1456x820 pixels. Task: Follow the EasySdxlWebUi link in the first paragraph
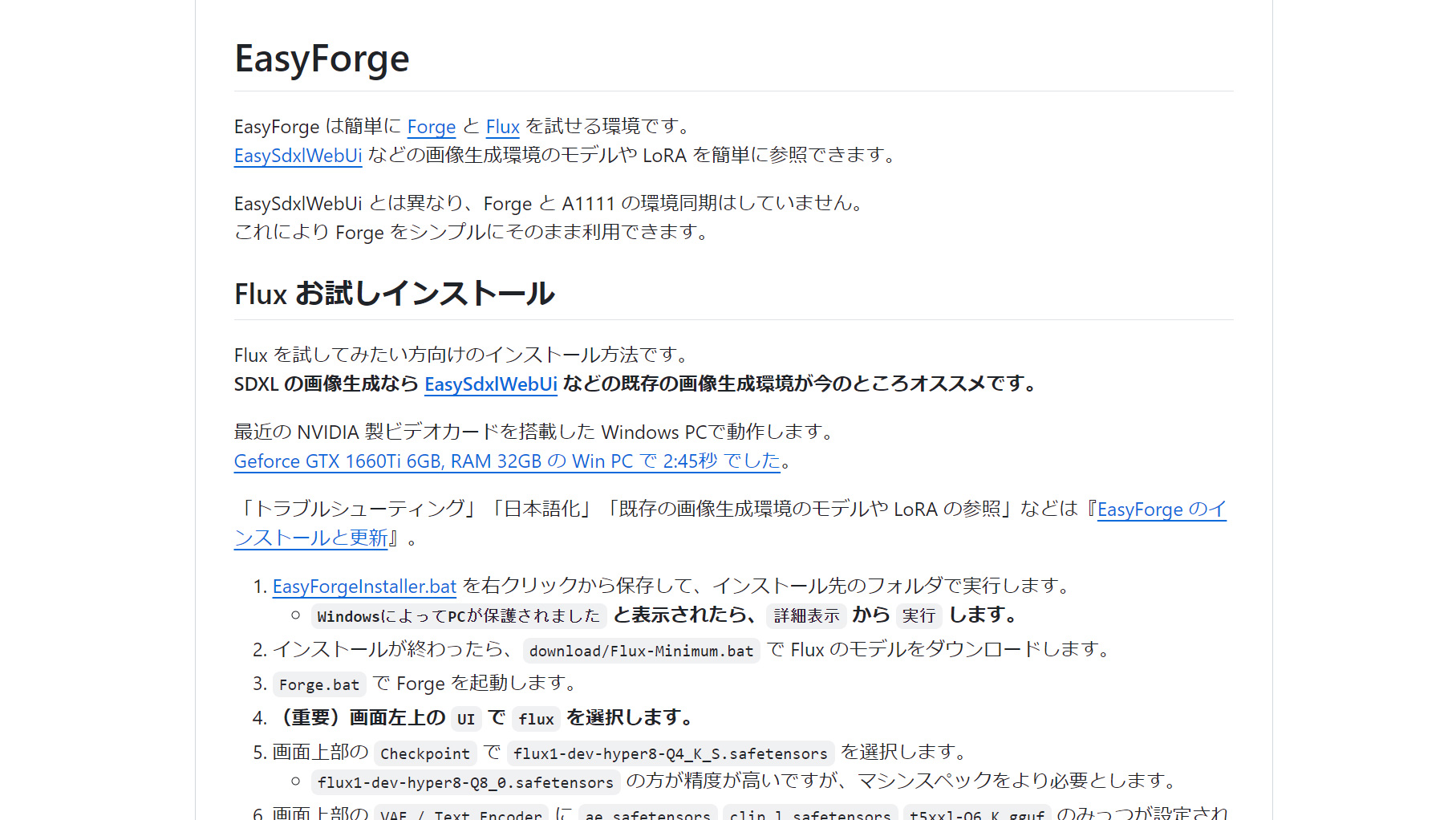pyautogui.click(x=298, y=156)
